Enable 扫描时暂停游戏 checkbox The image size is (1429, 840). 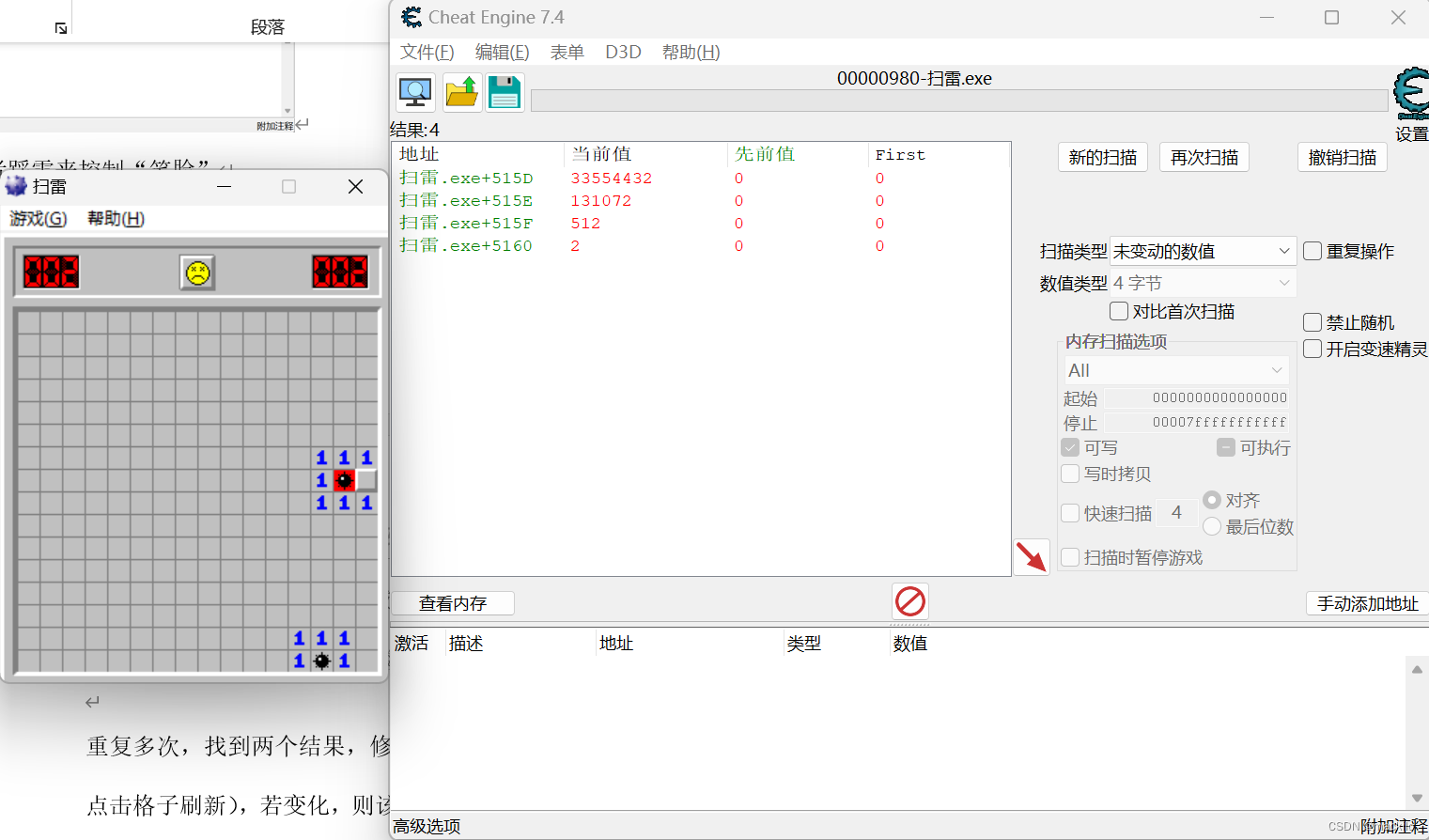click(1070, 557)
